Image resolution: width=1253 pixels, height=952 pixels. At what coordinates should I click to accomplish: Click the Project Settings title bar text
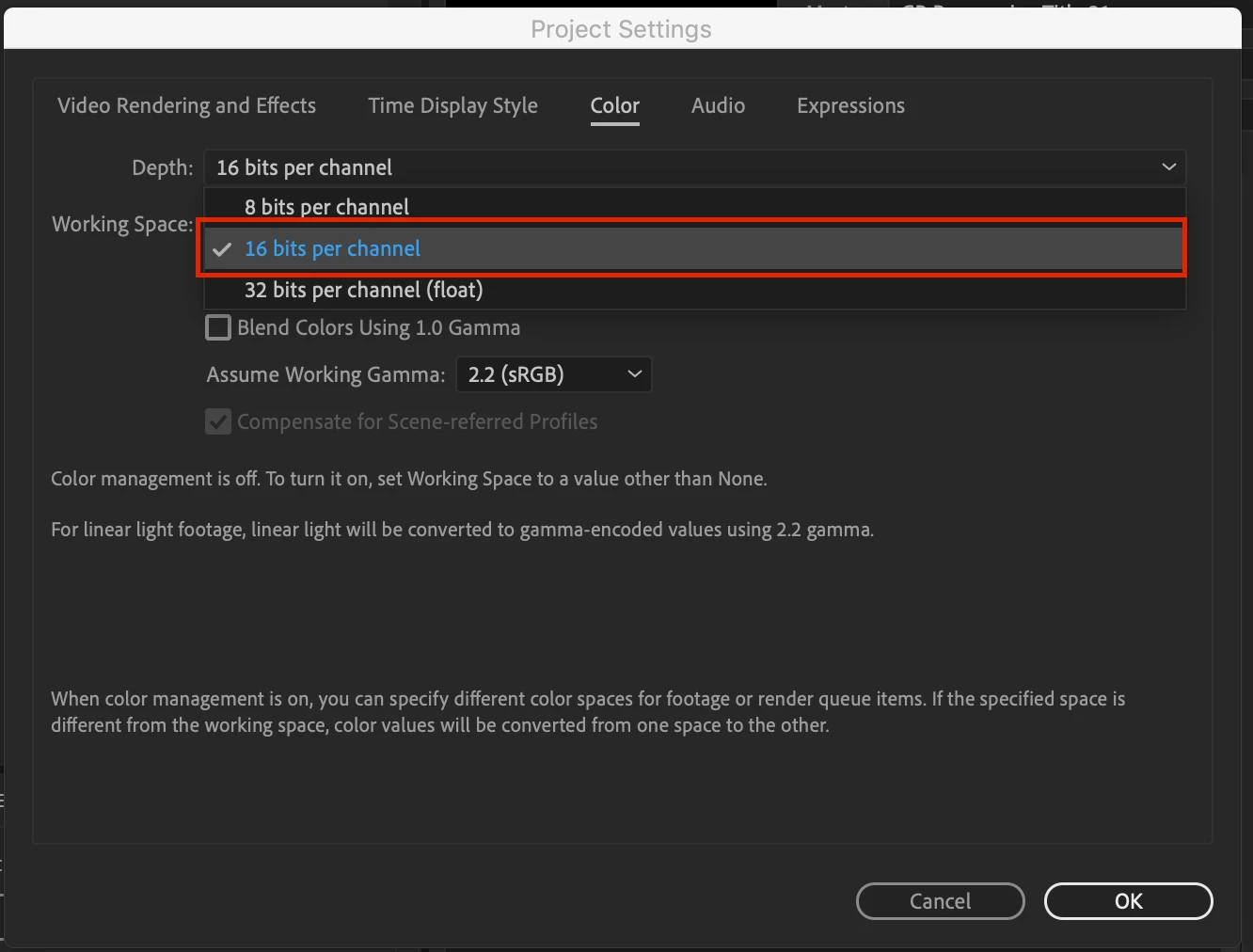coord(621,29)
